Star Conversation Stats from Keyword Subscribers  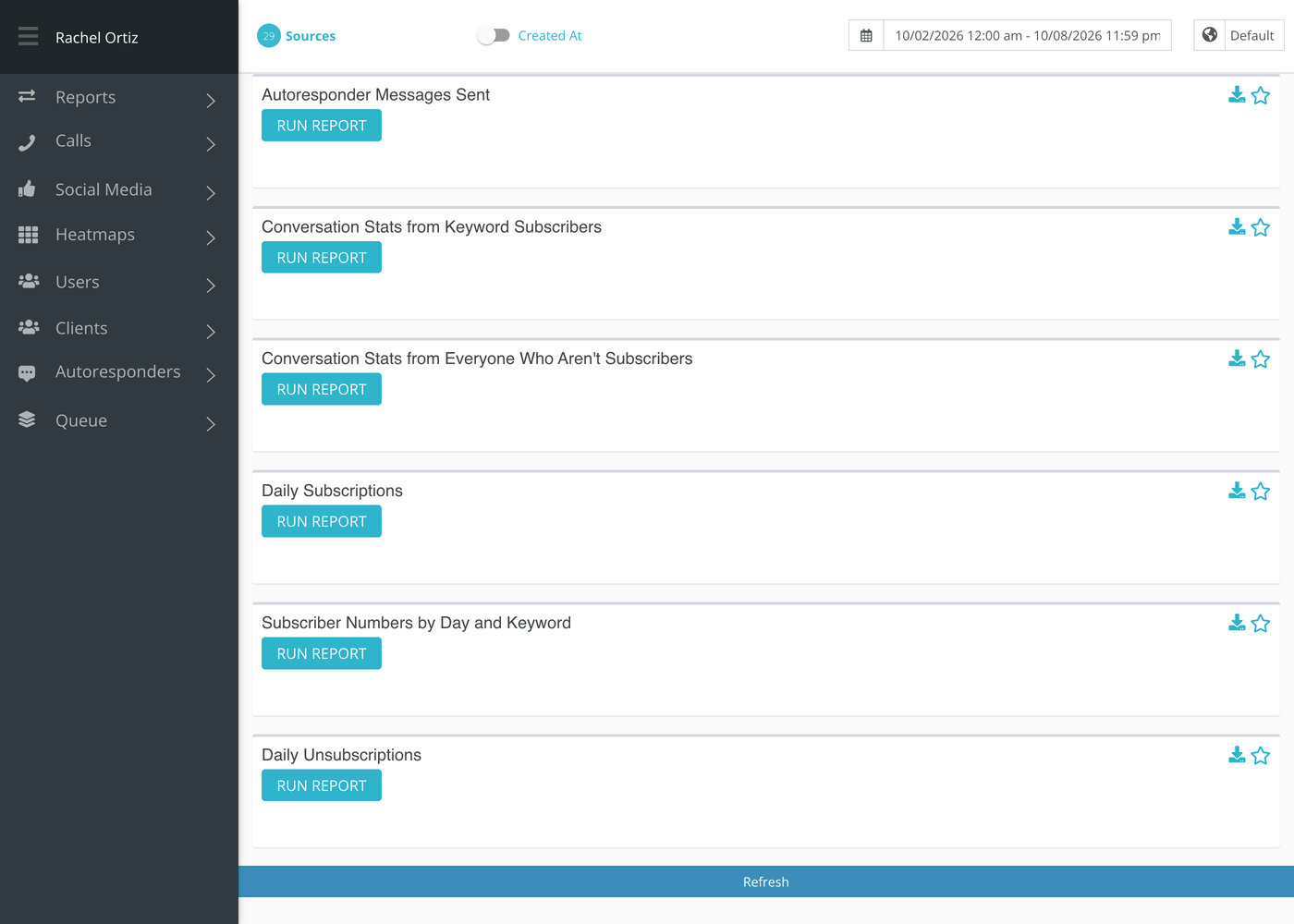1261,227
